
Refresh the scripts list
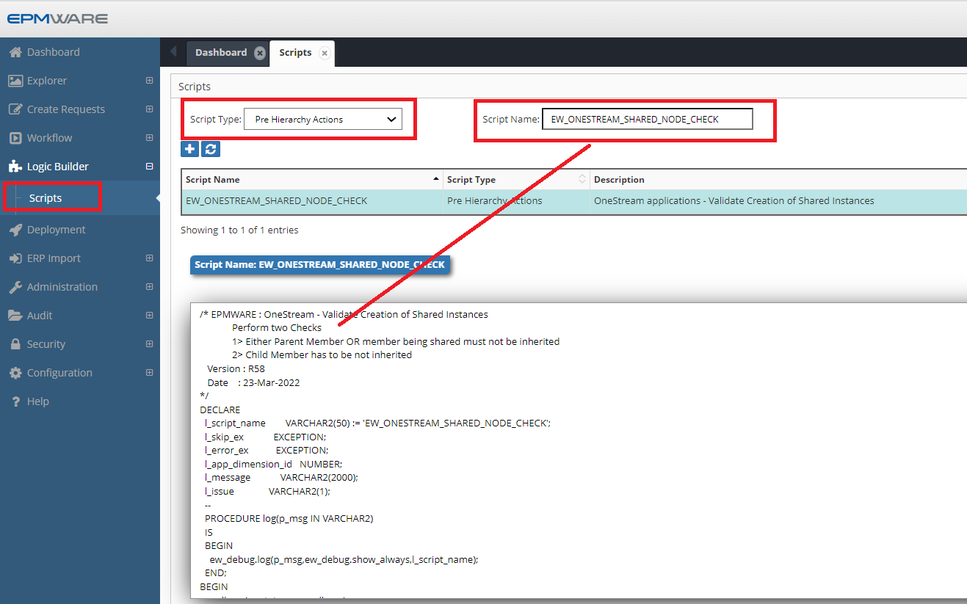coord(210,148)
